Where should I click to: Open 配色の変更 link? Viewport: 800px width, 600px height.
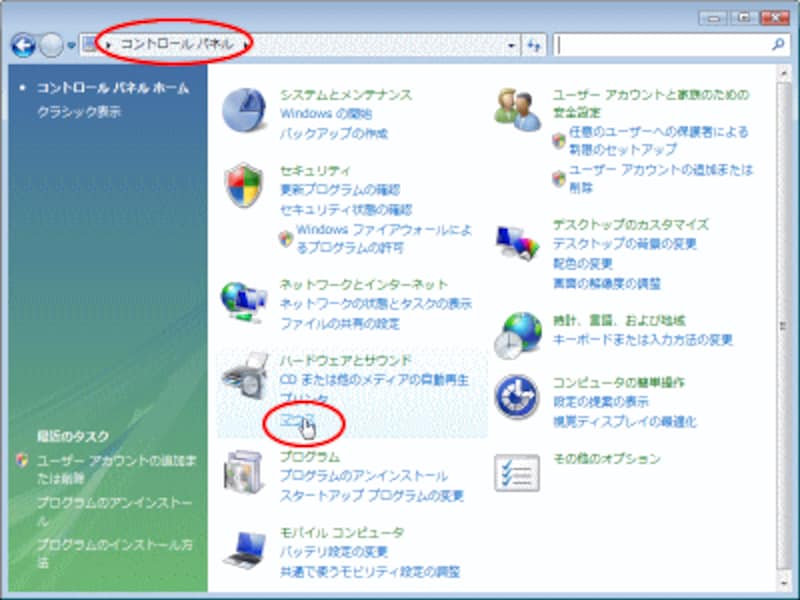[x=583, y=264]
